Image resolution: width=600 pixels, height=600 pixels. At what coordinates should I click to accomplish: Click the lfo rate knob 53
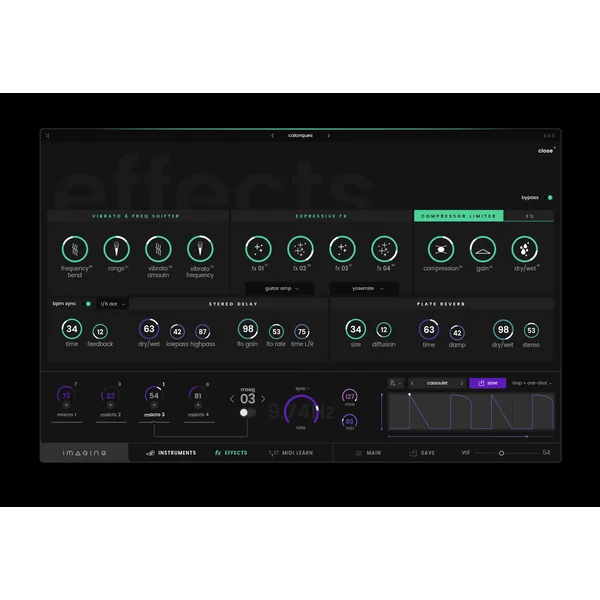point(276,332)
